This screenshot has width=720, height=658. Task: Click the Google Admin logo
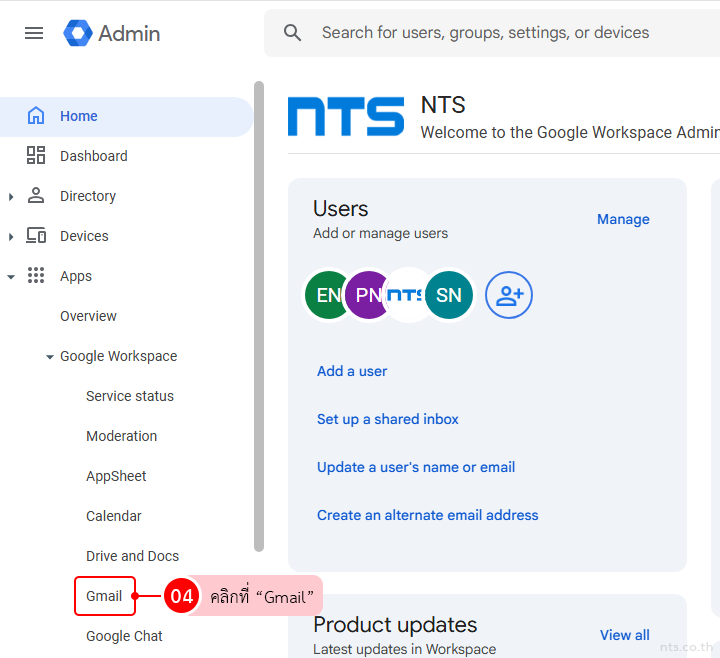click(112, 33)
